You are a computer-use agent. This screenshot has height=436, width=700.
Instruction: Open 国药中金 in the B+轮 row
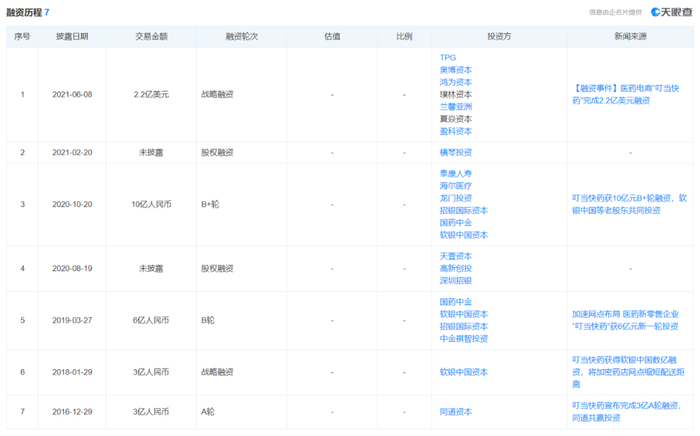(455, 223)
